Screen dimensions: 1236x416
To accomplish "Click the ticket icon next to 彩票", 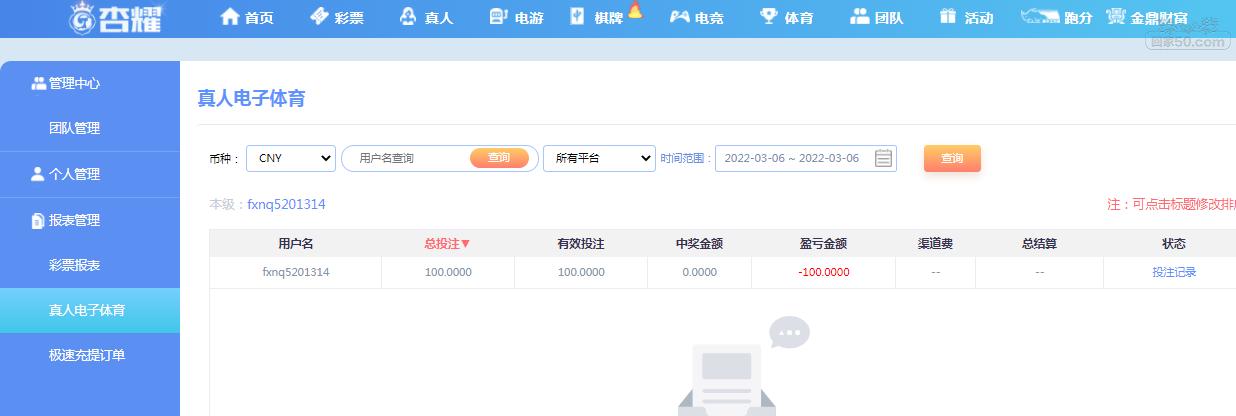I will click(x=319, y=16).
